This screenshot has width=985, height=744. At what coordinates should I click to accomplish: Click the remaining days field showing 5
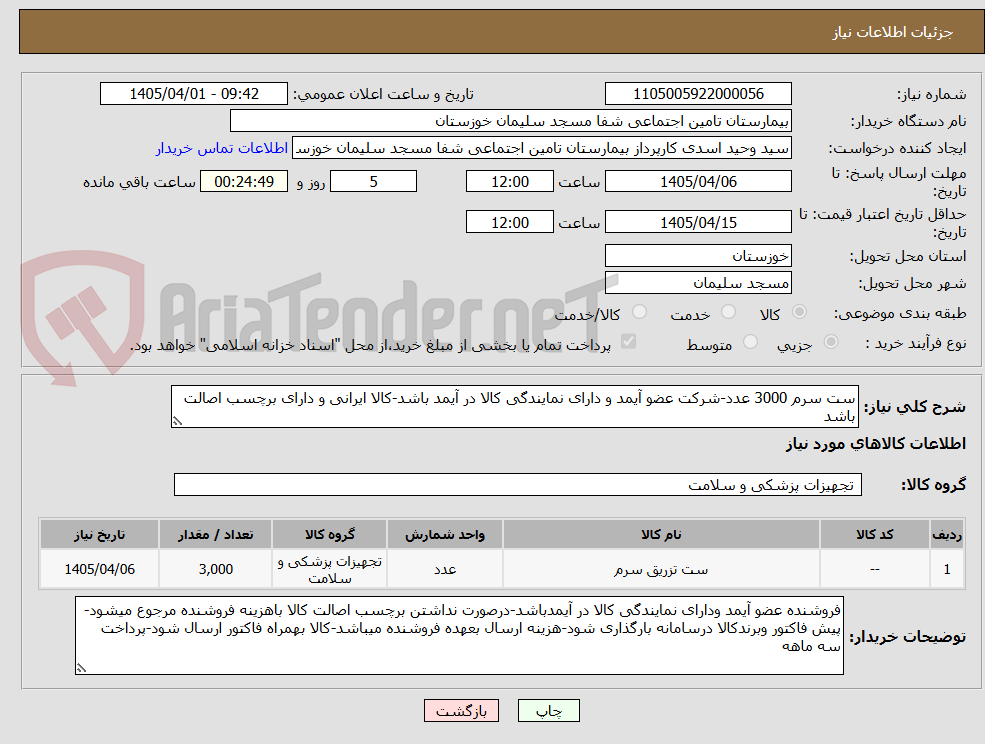373,182
